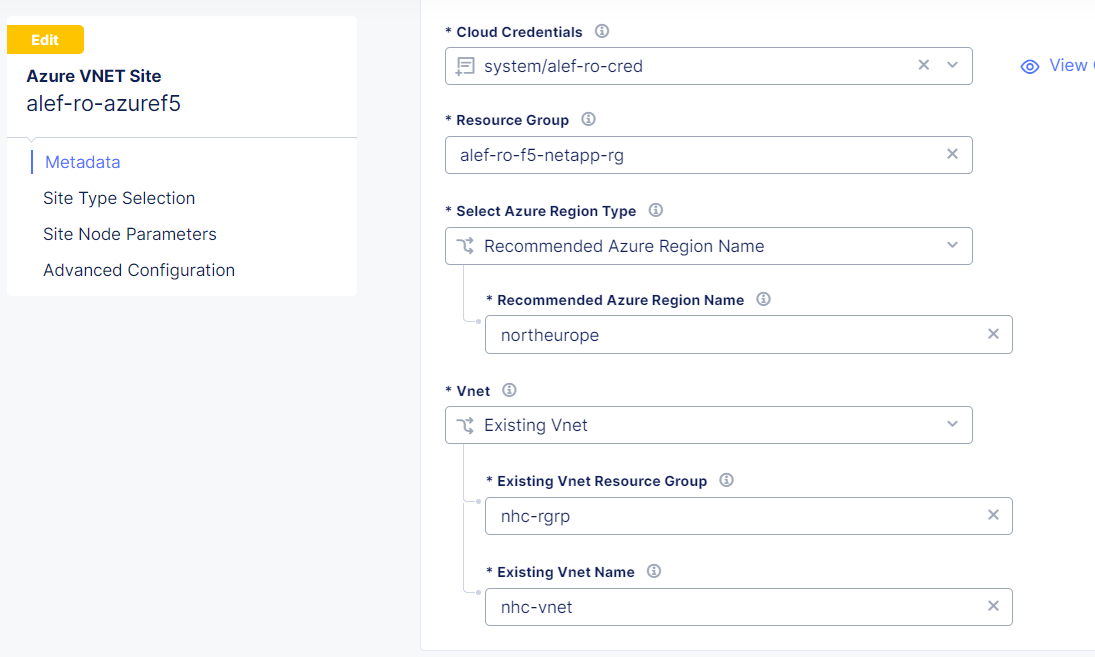Click the info icon beside Resource Group
Viewport: 1095px width, 657px height.
pos(588,119)
